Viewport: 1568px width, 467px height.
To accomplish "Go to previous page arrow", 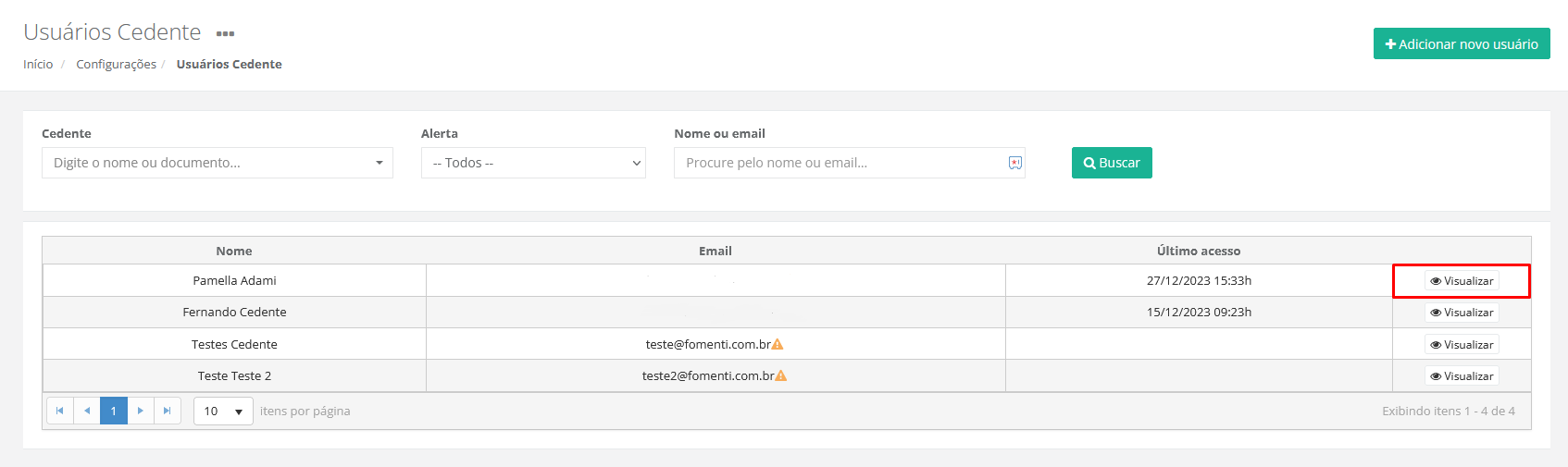I will (87, 411).
